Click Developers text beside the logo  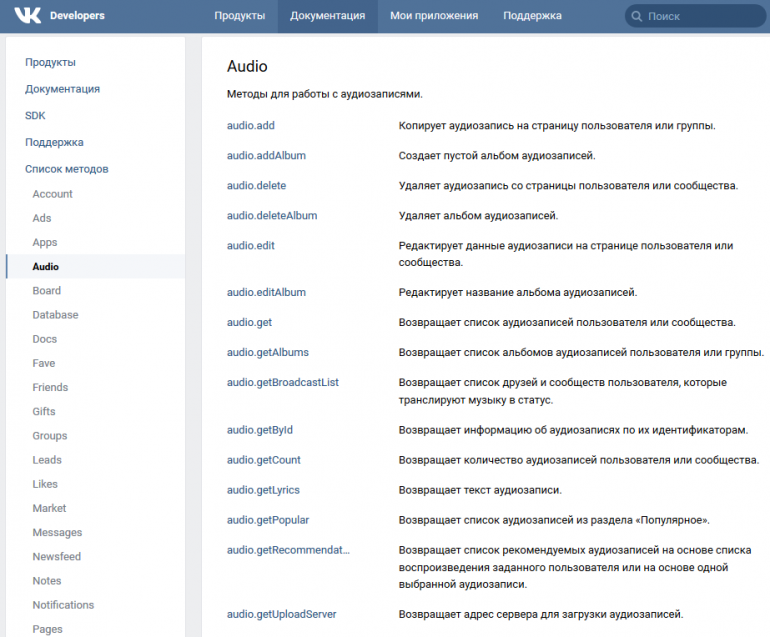[77, 16]
